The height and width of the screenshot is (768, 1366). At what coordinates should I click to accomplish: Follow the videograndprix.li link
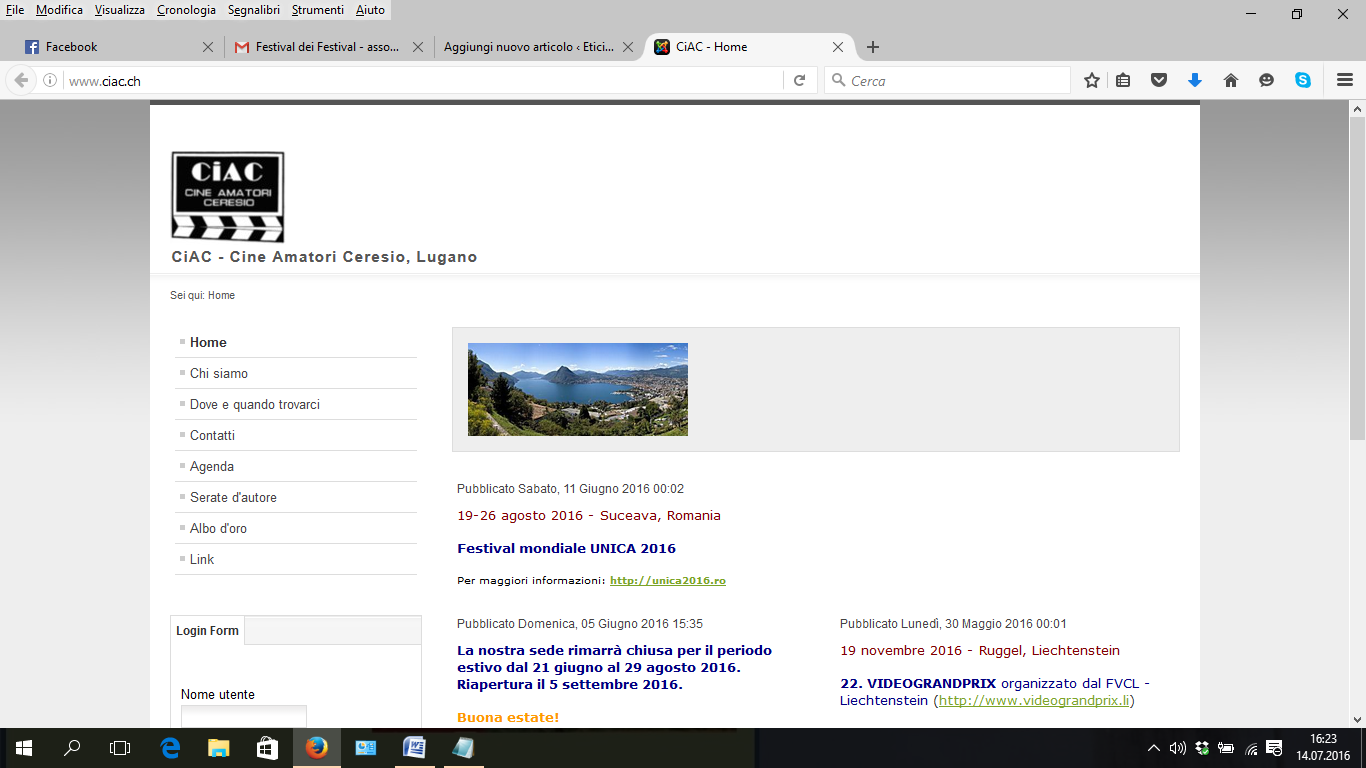point(1034,701)
